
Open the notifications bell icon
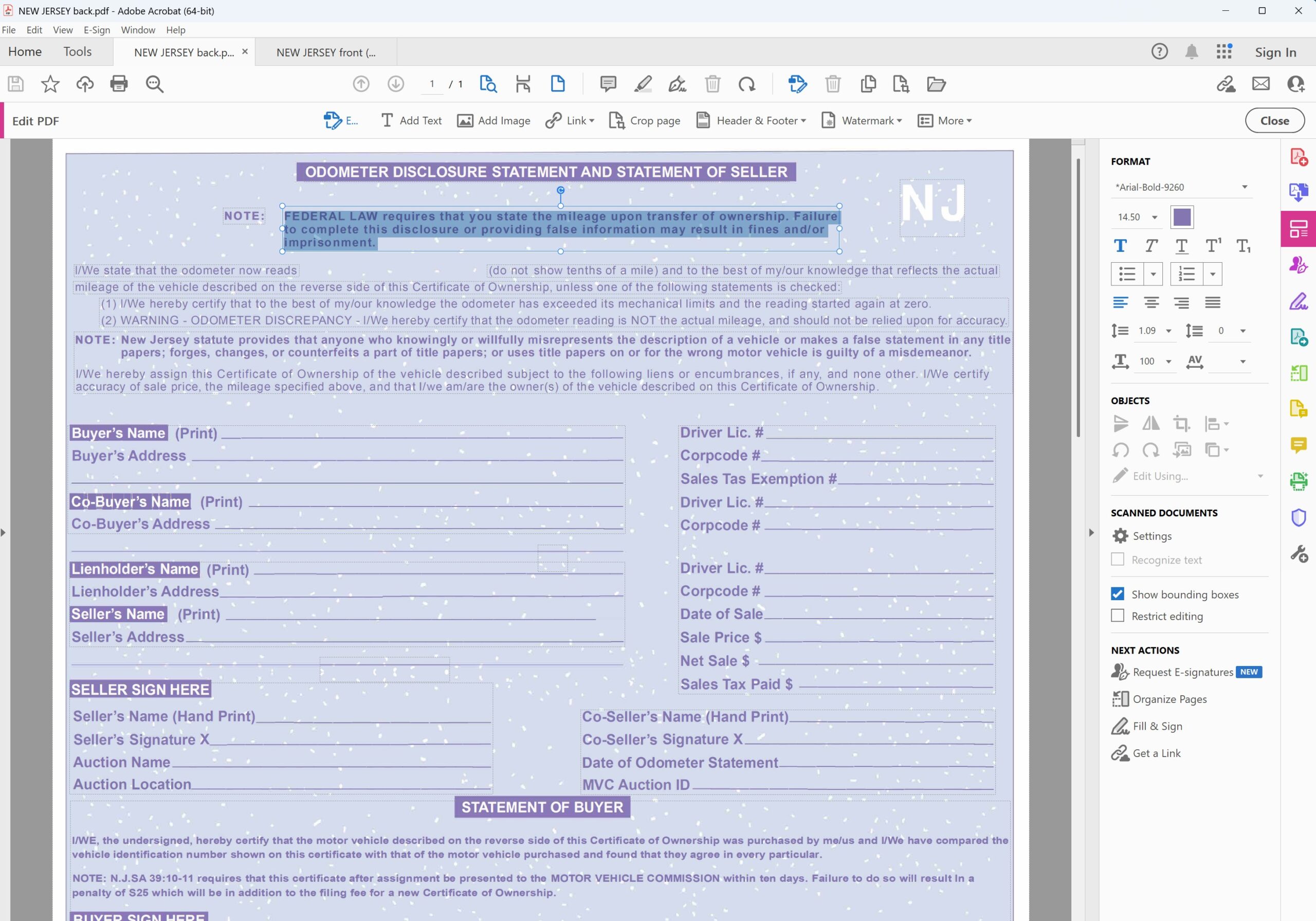point(1192,51)
